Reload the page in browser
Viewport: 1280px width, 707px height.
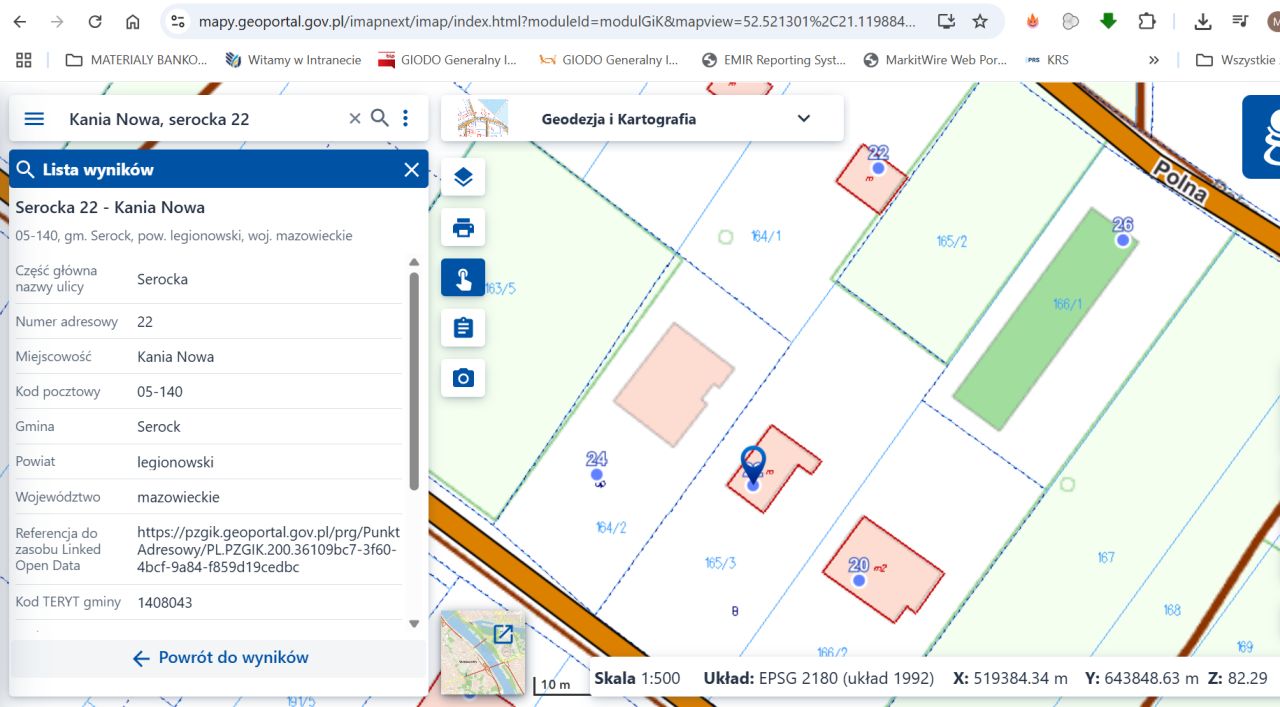(x=95, y=22)
